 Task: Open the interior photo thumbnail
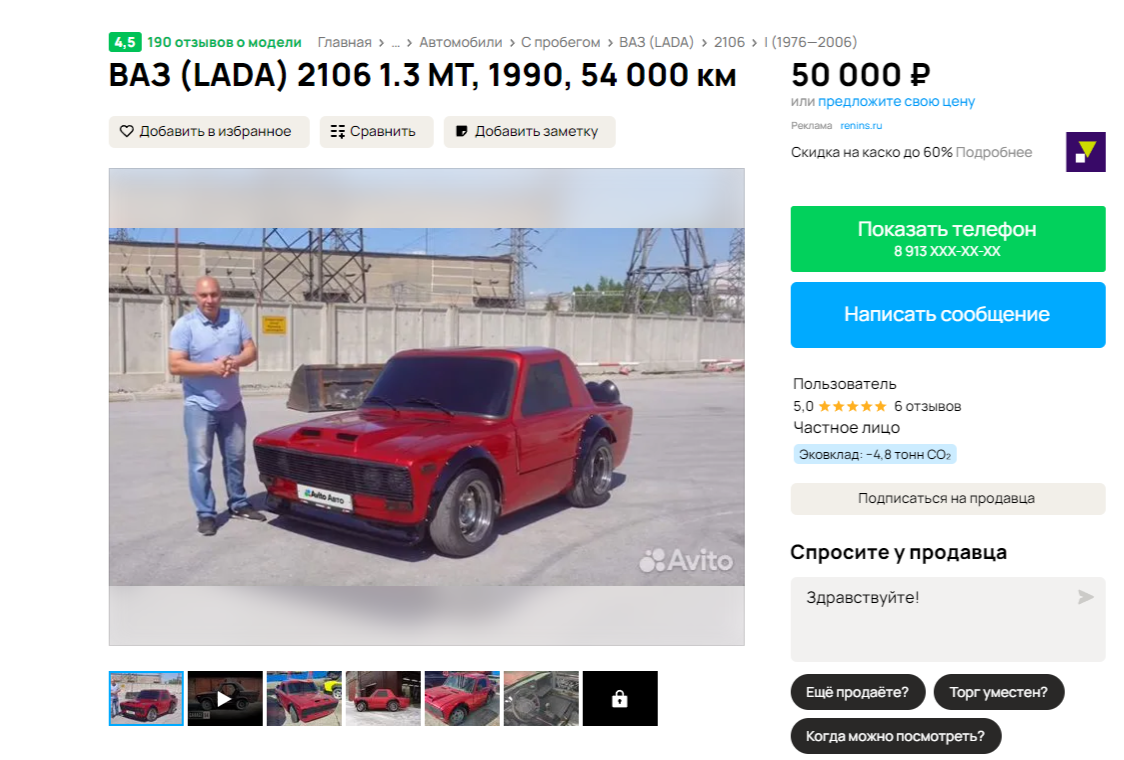[541, 698]
